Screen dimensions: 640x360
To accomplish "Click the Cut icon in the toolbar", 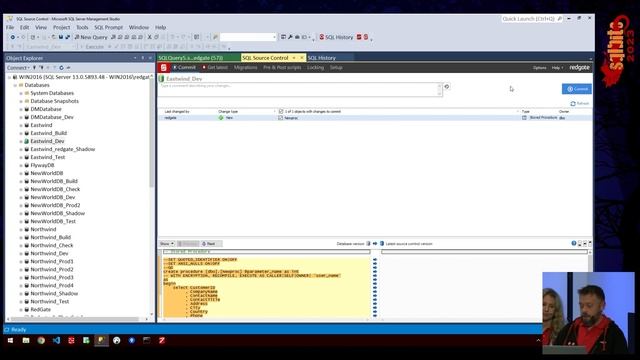I will [x=149, y=37].
